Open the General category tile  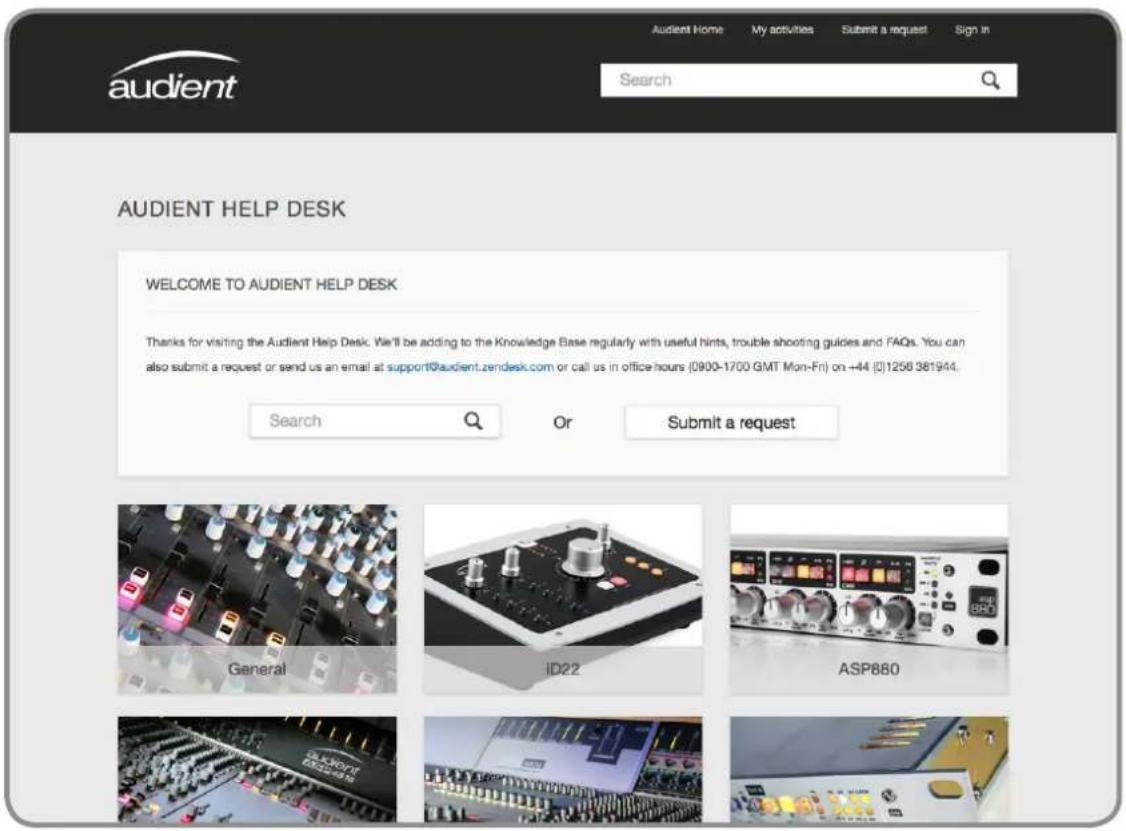[257, 599]
